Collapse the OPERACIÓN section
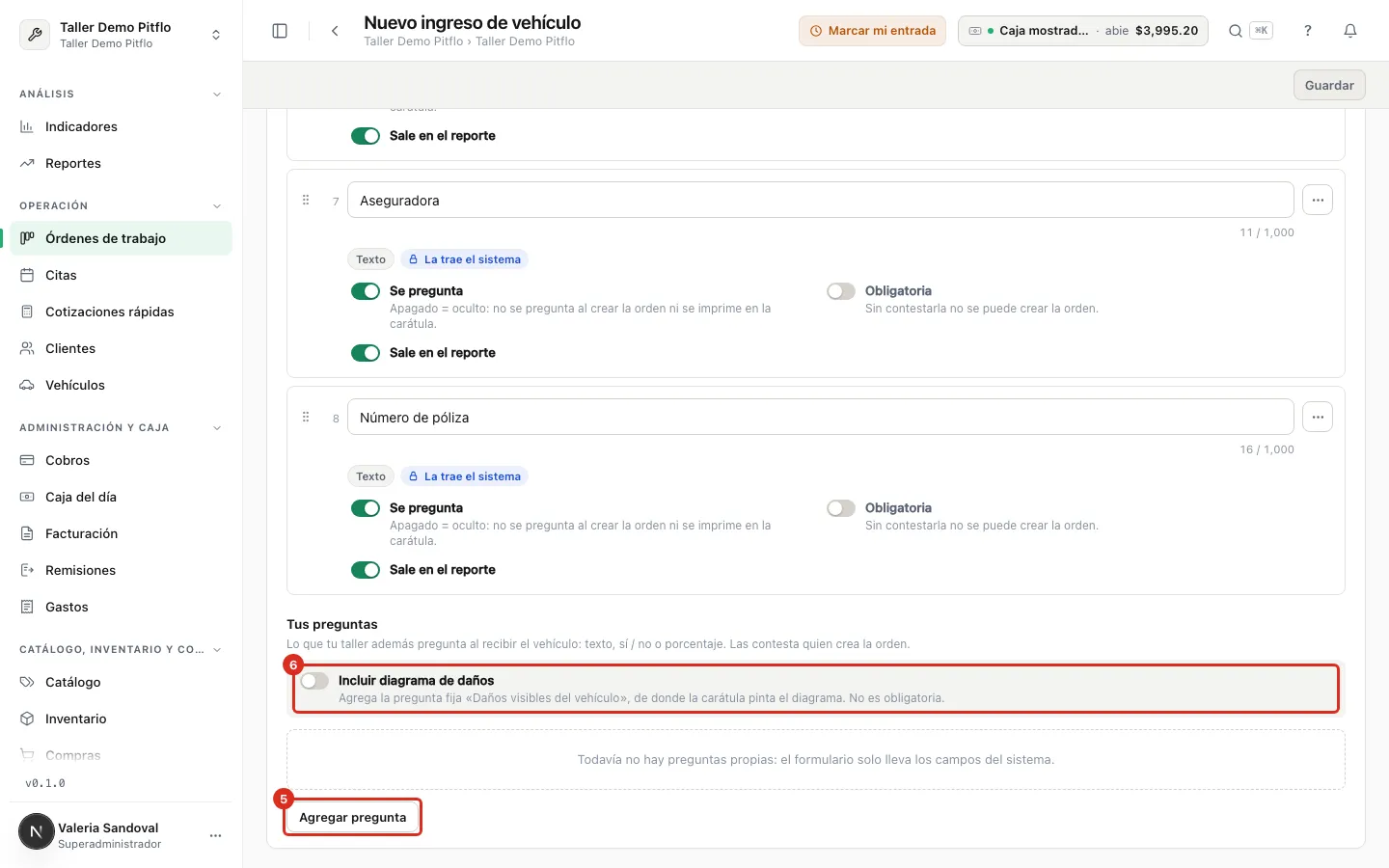The height and width of the screenshot is (868, 1389). click(x=217, y=206)
